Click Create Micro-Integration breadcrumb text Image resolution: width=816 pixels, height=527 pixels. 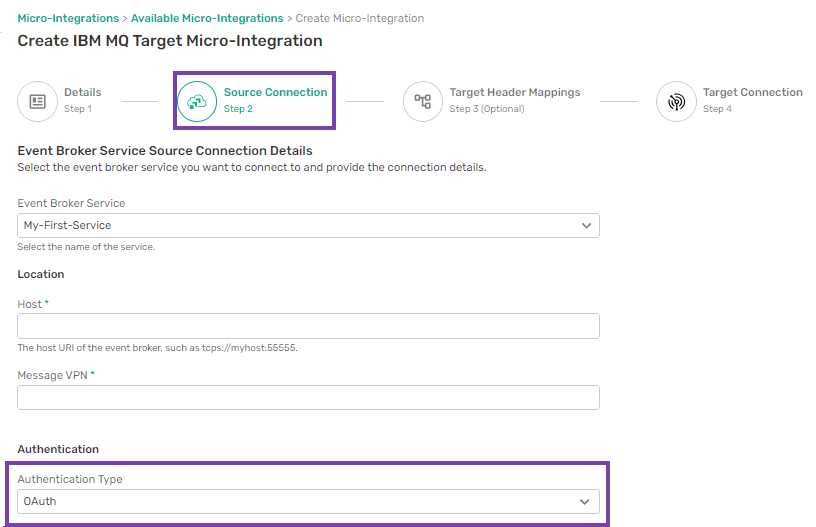(360, 18)
